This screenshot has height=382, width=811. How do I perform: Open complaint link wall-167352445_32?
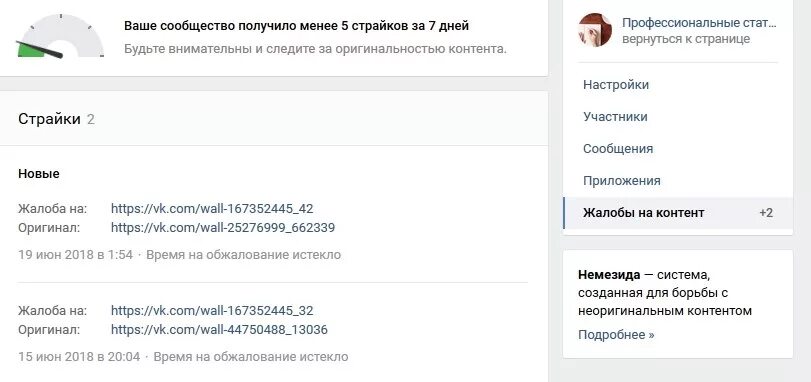pos(212,311)
